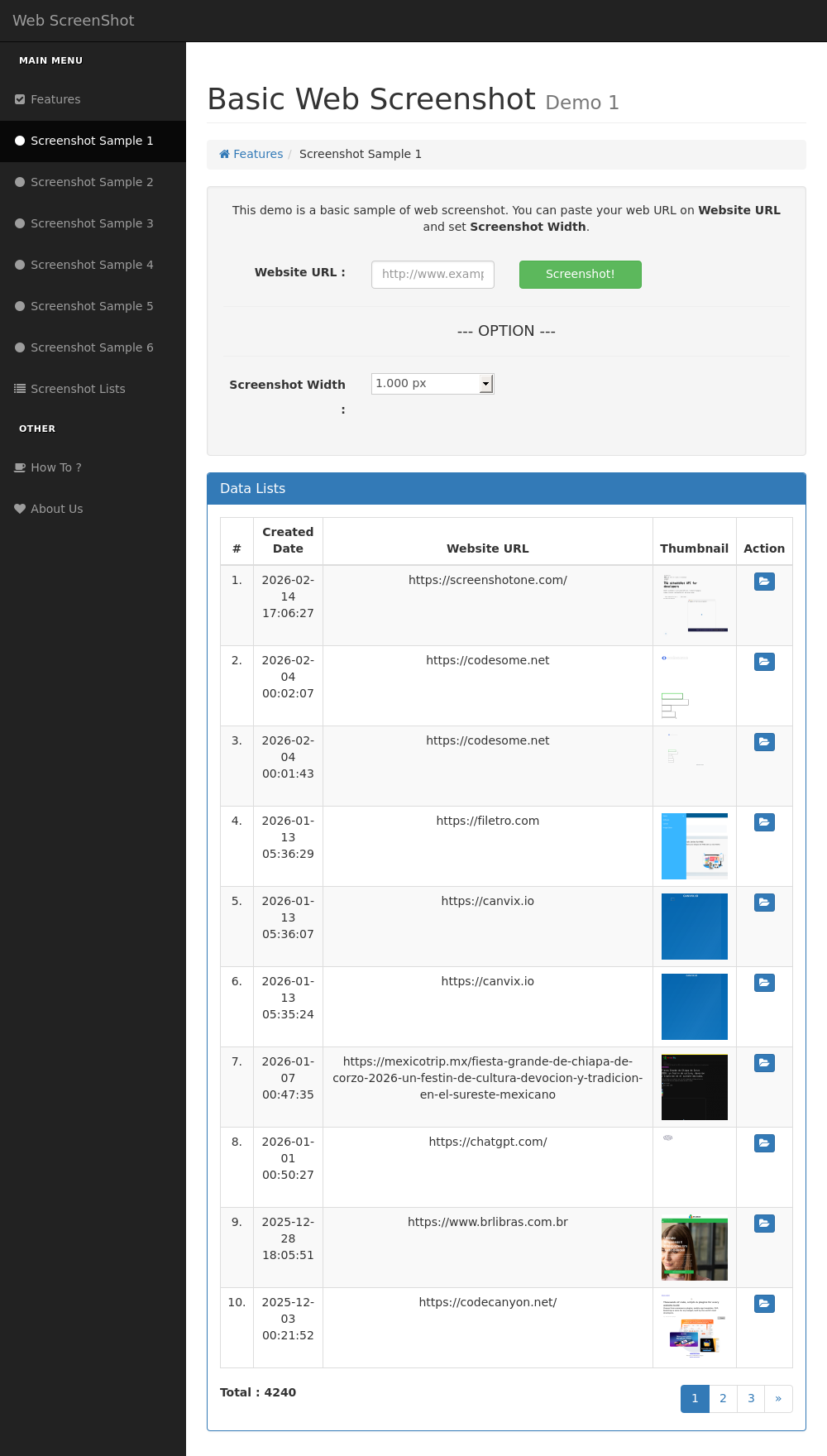Click the Website URL input field
The image size is (827, 1456).
(433, 275)
